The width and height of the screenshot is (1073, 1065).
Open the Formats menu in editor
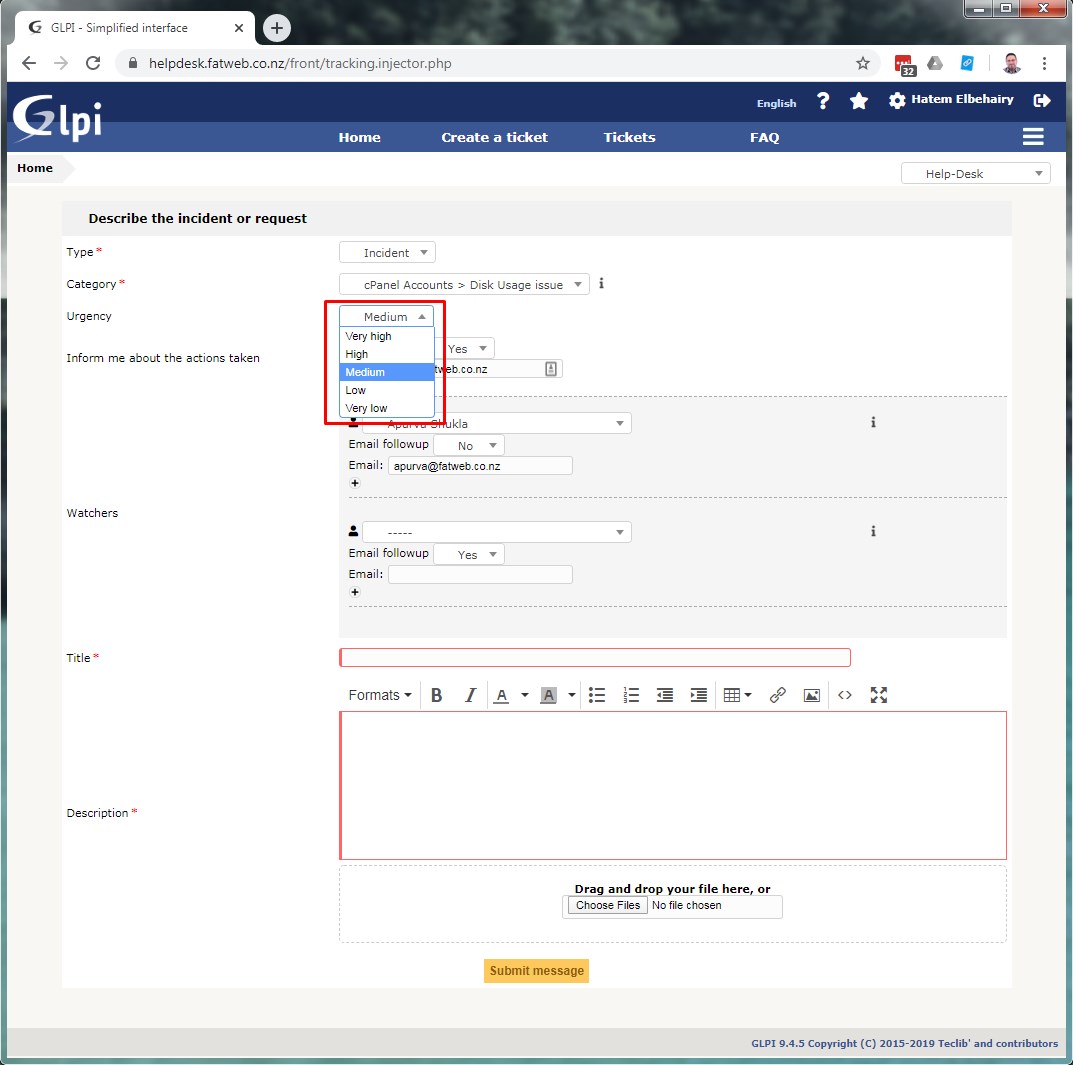[x=380, y=695]
